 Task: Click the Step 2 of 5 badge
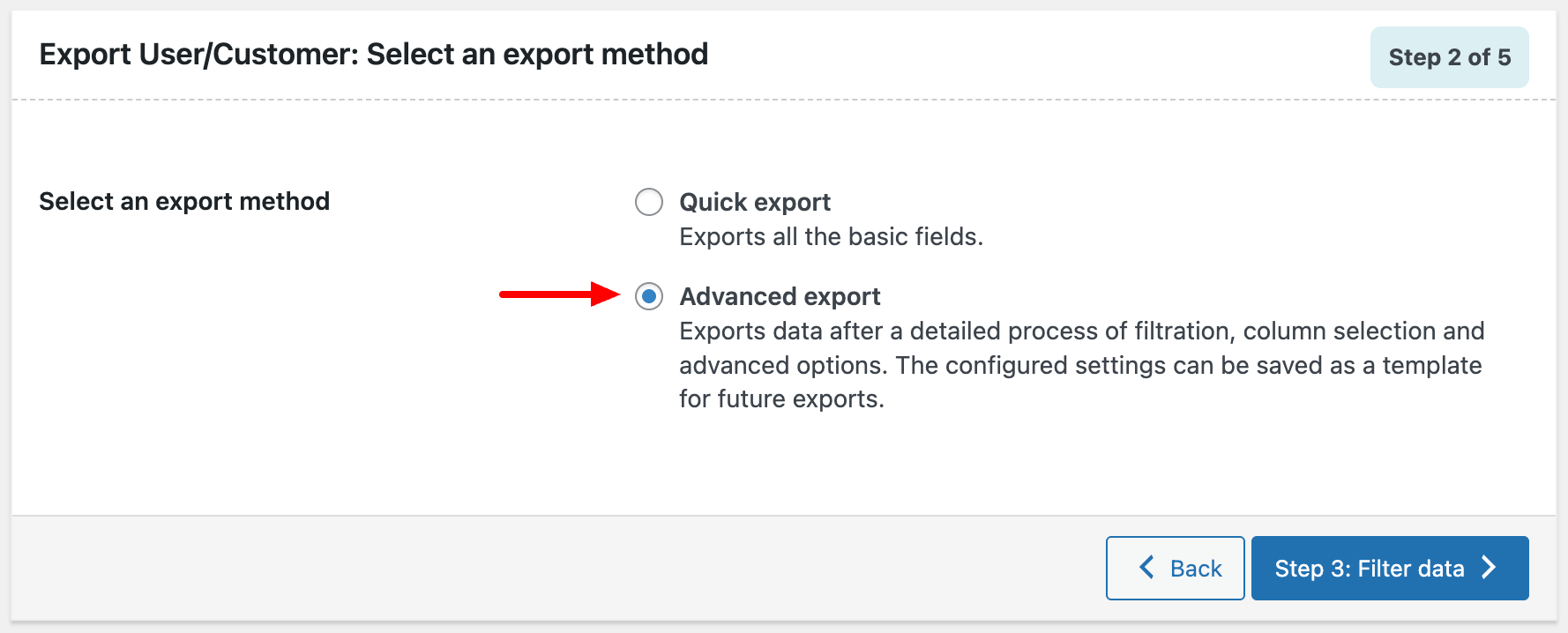(1449, 56)
